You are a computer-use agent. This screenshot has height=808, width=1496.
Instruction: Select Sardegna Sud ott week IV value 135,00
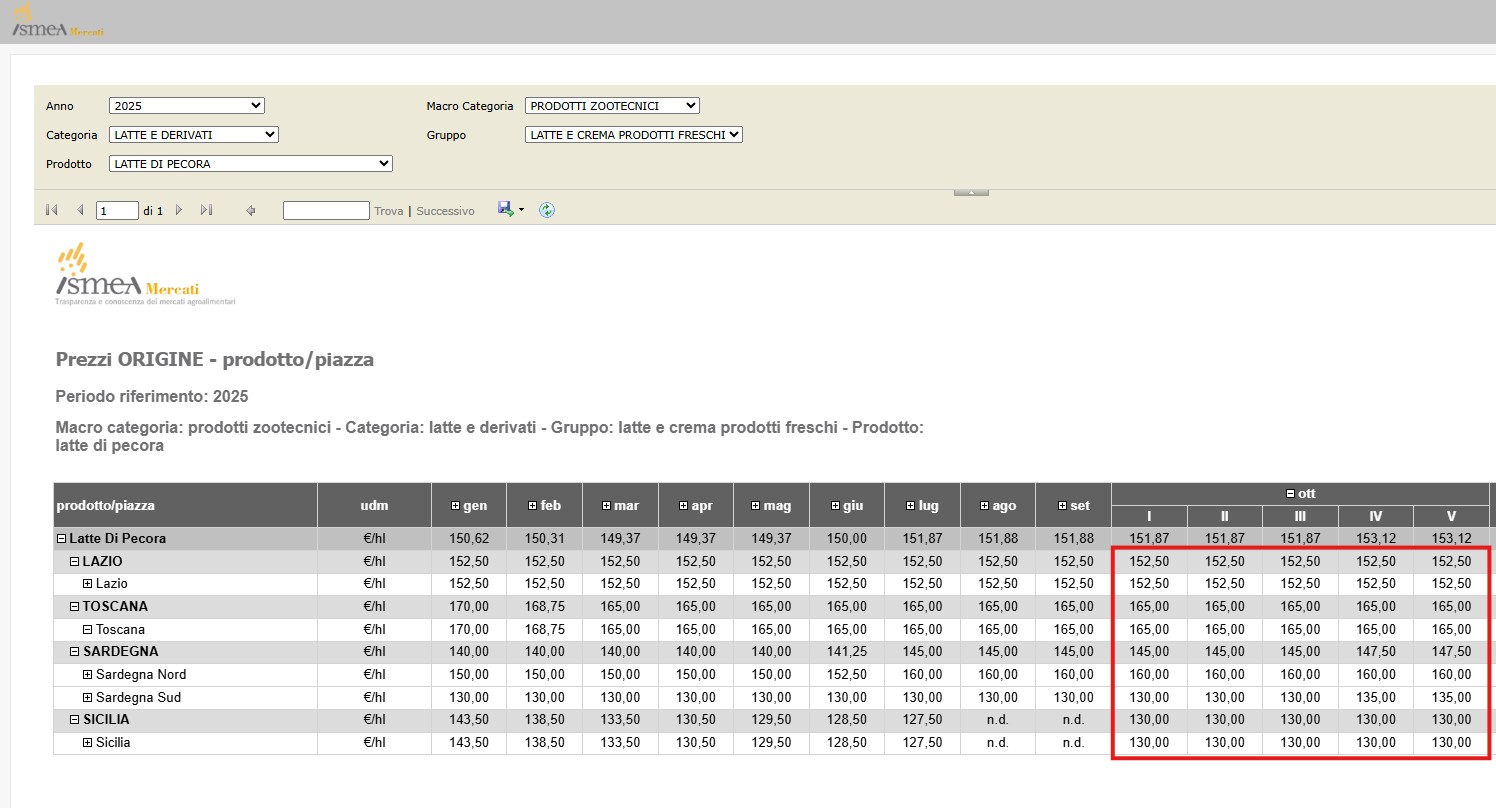(x=1376, y=698)
